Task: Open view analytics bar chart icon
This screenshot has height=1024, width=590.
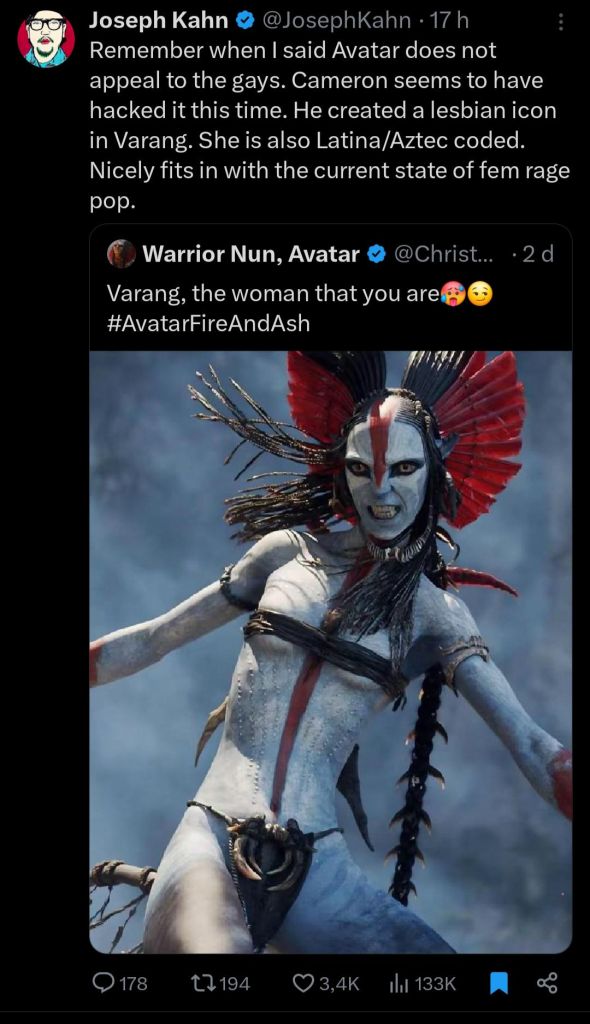Action: pos(399,983)
